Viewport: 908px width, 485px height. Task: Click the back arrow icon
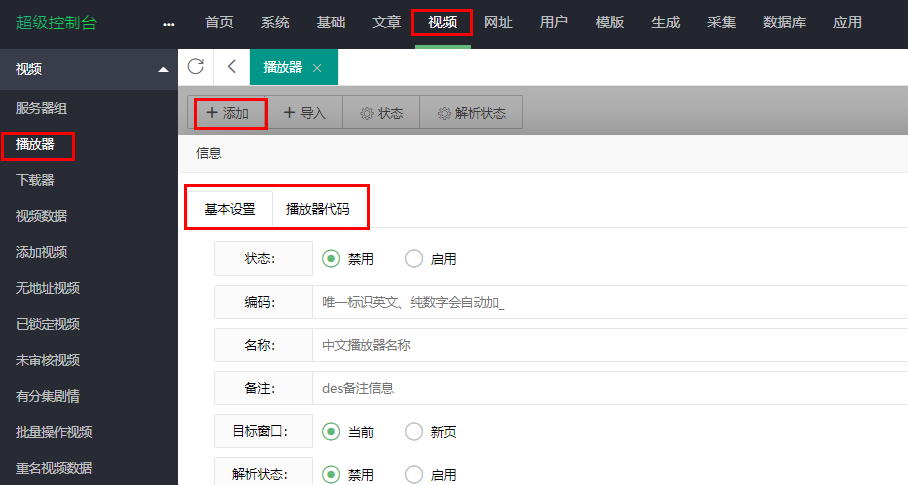(232, 67)
